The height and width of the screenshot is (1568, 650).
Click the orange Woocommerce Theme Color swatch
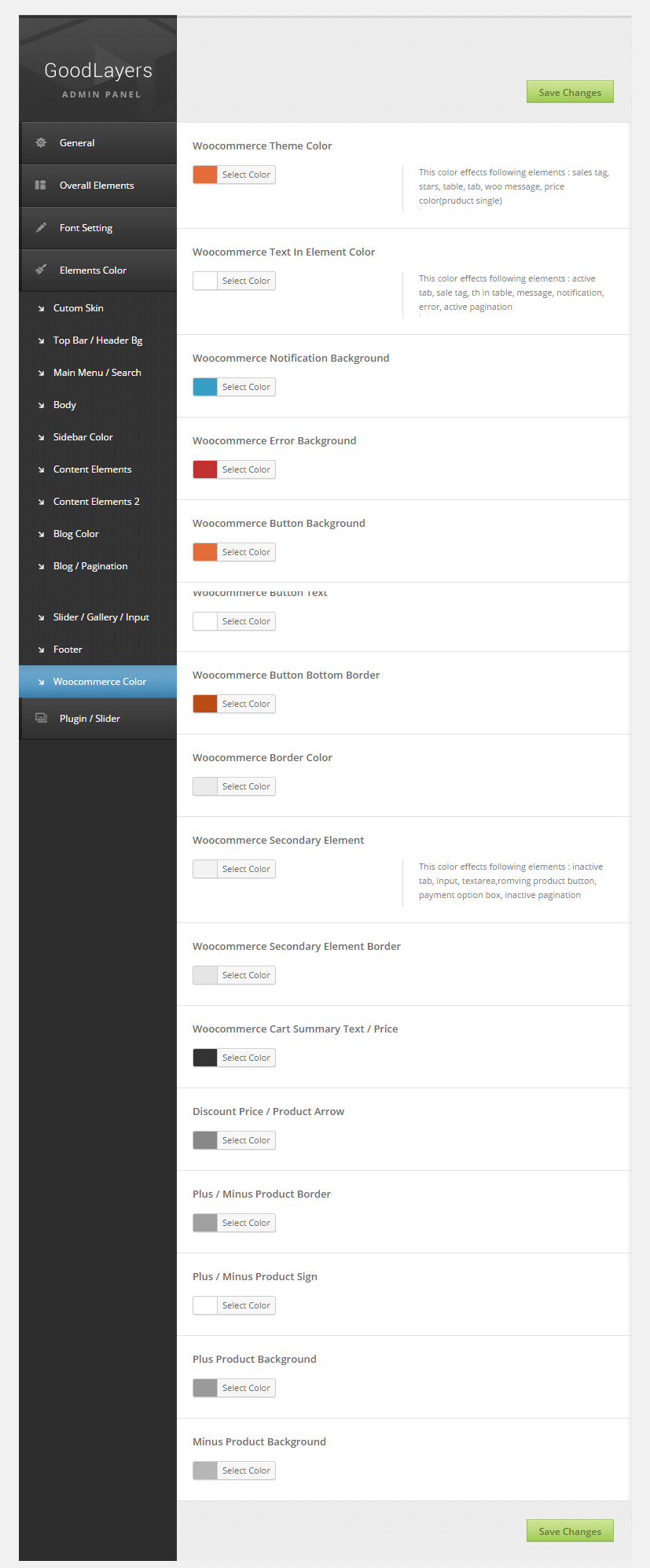pos(205,175)
